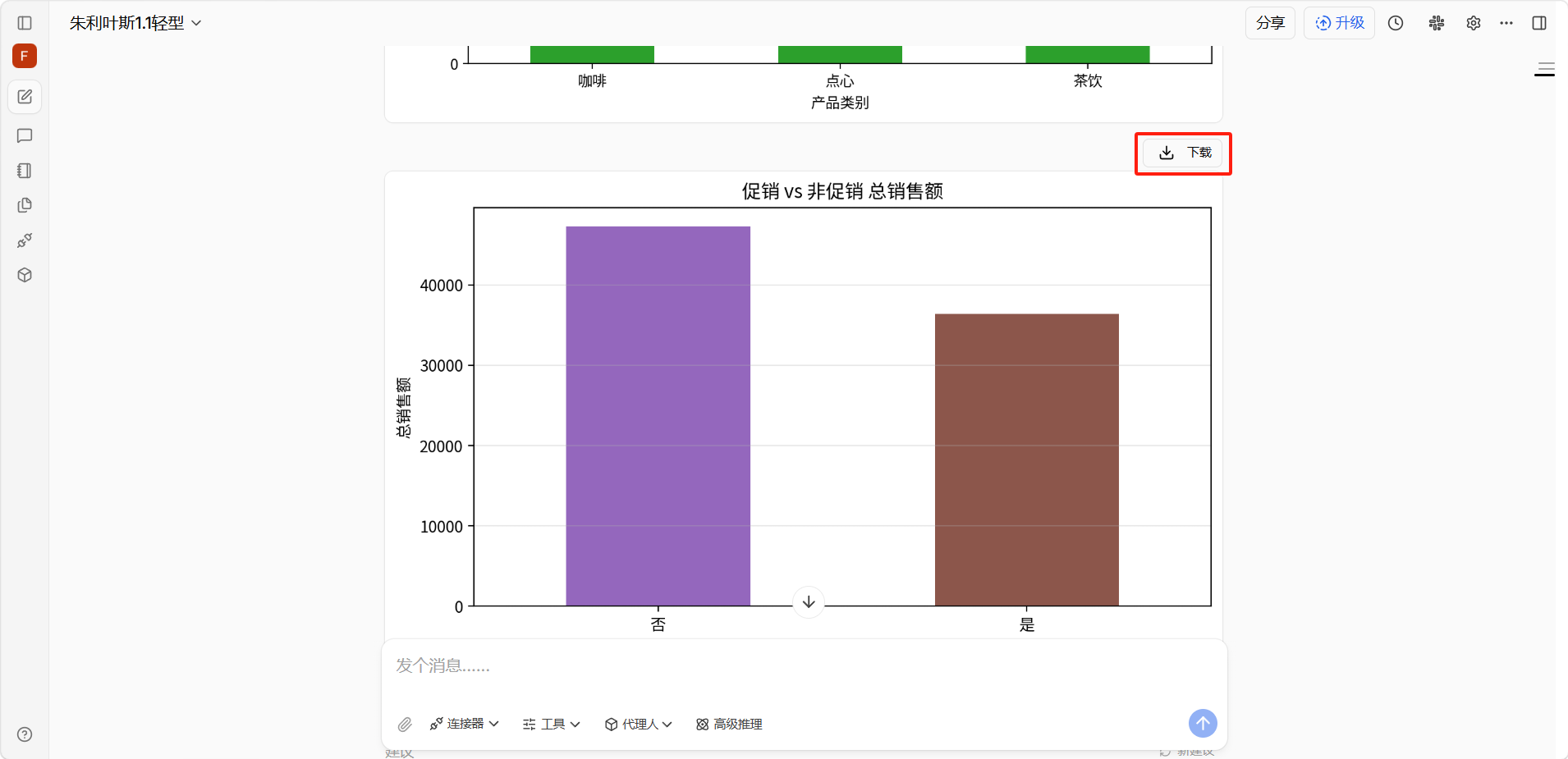1568x759 pixels.
Task: Open the Slack integration icon
Action: [1437, 23]
